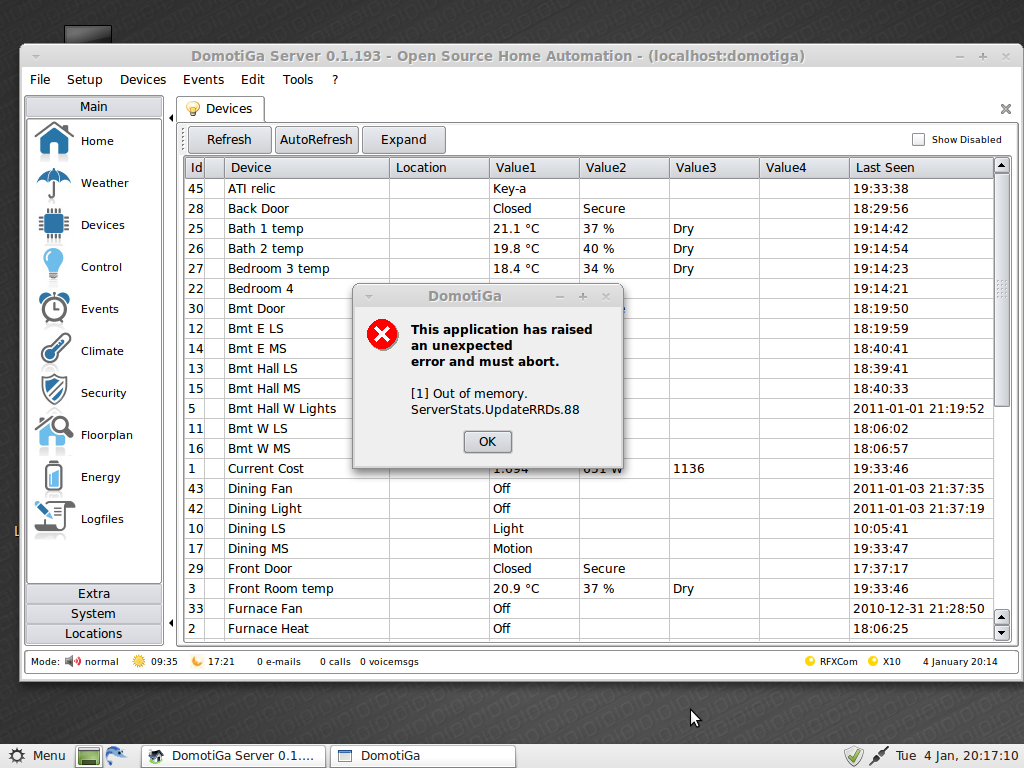Select the 'Furnace Heat' device row
The height and width of the screenshot is (768, 1024).
(588, 629)
